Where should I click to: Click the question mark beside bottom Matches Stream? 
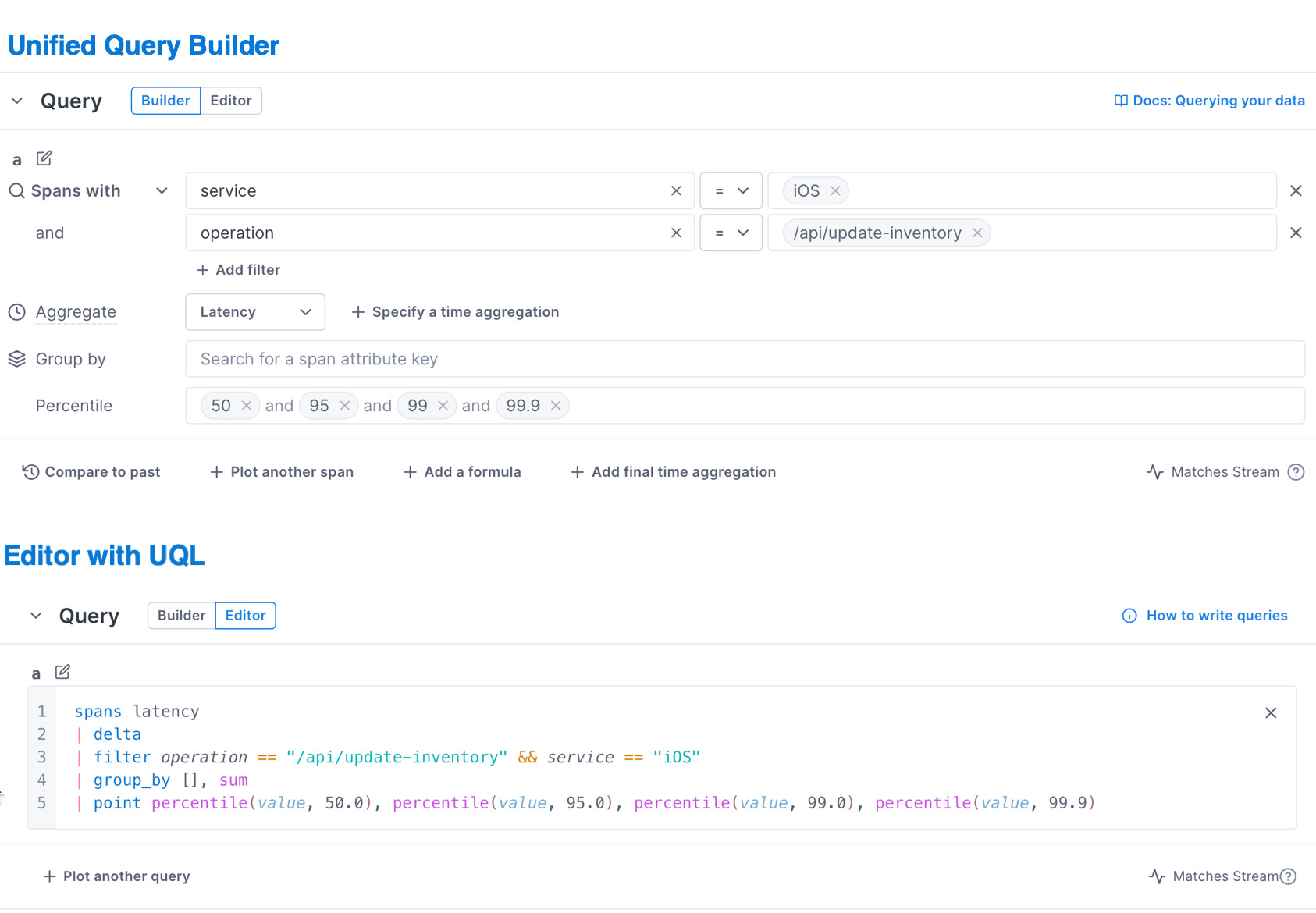pos(1289,876)
